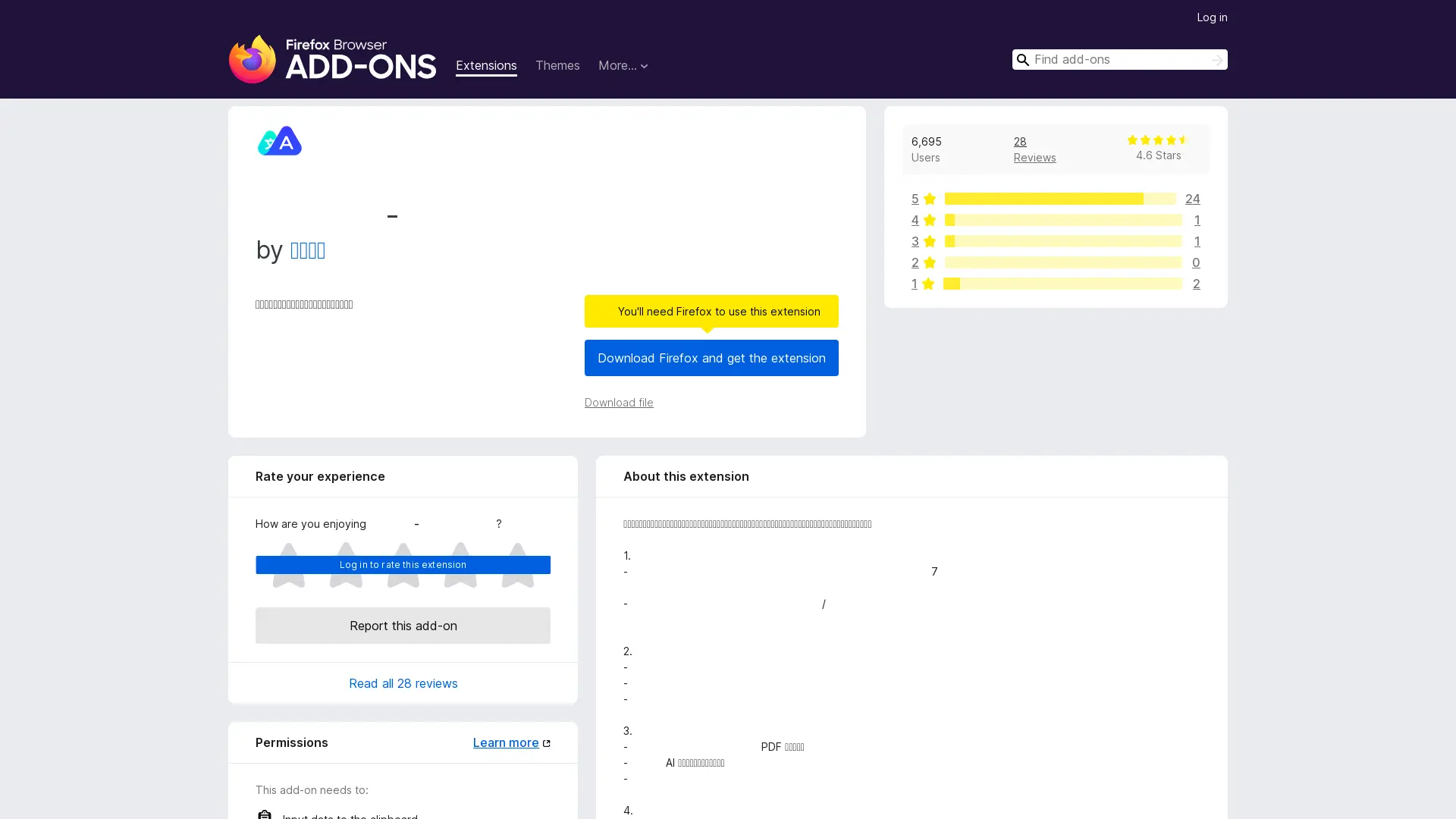The height and width of the screenshot is (819, 1456).
Task: Click the magnifier icon in the search box
Action: [1023, 59]
